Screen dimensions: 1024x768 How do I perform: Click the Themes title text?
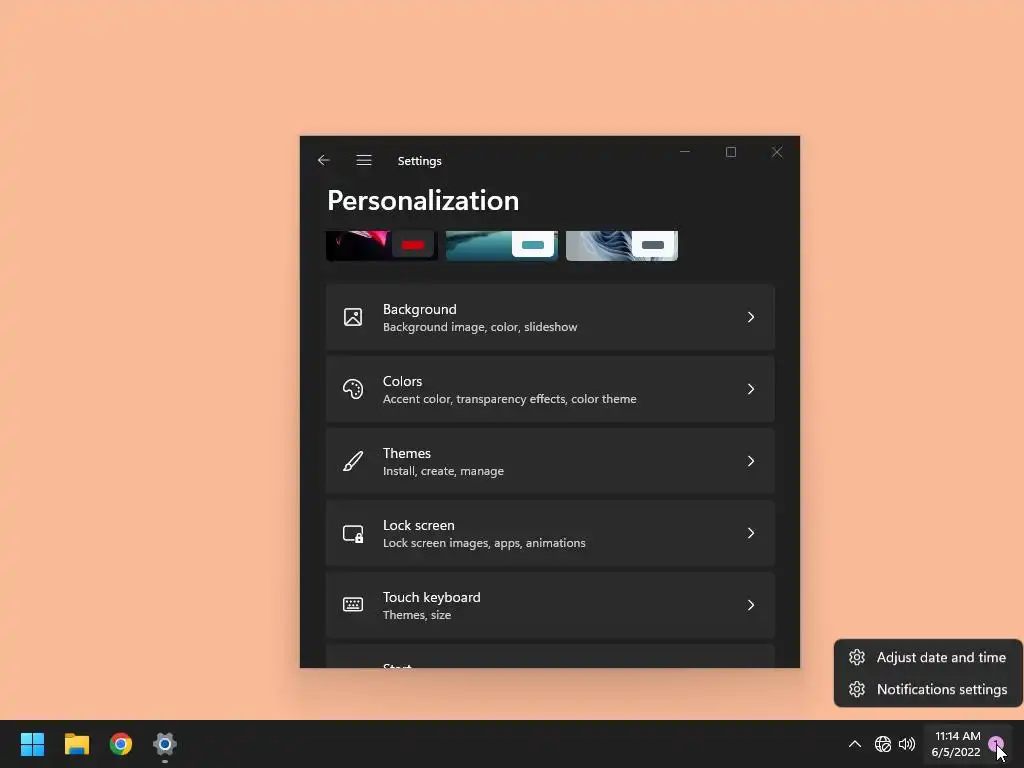pyautogui.click(x=406, y=453)
